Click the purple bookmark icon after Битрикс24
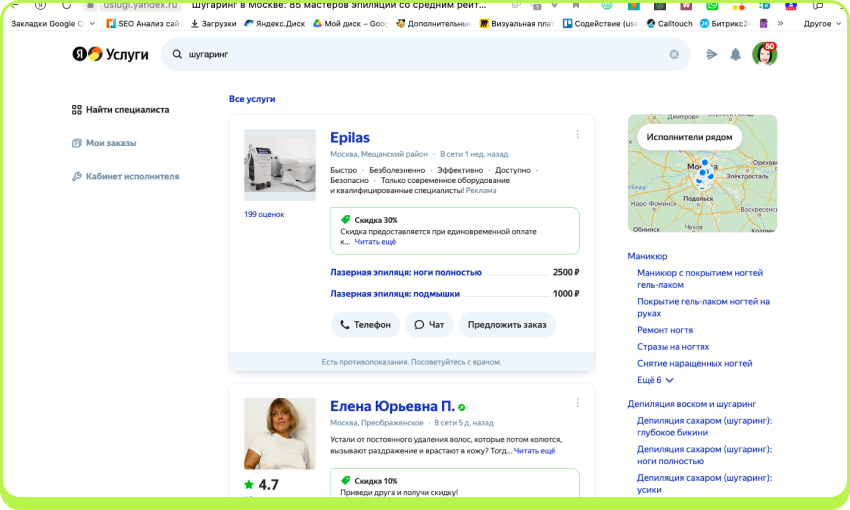The width and height of the screenshot is (850, 510). (x=763, y=24)
